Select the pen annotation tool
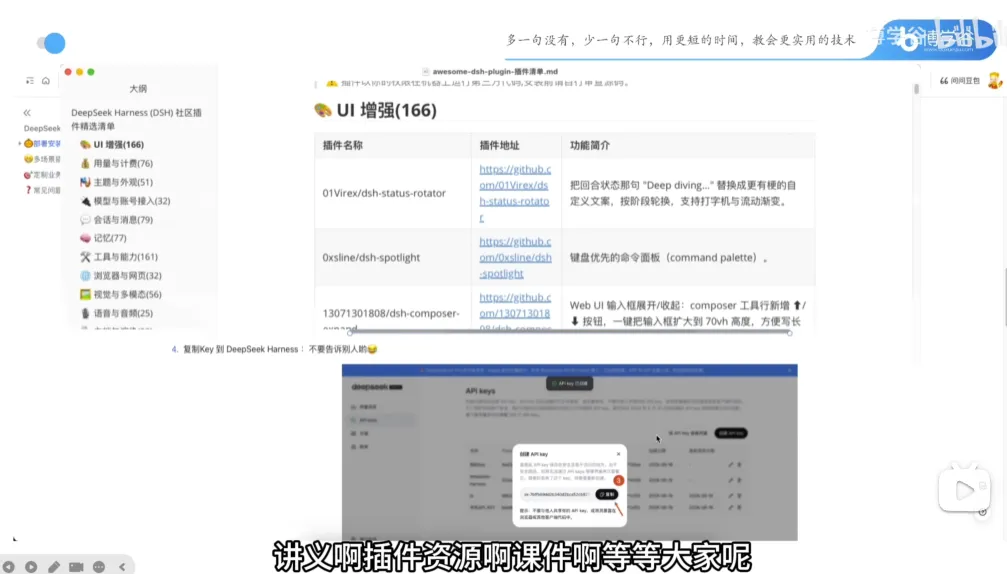The width and height of the screenshot is (1007, 574). click(54, 567)
